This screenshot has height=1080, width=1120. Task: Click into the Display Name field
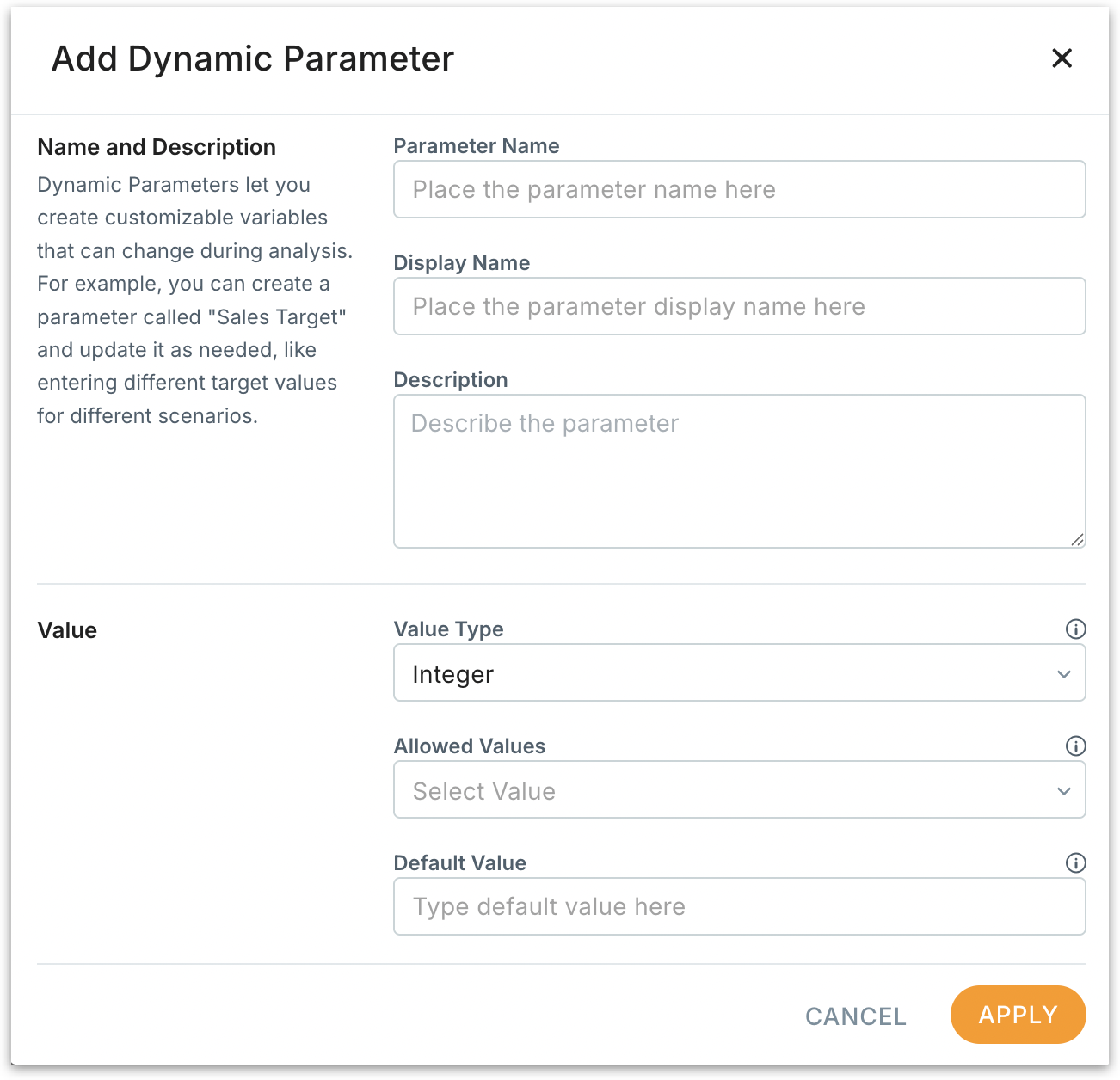click(739, 306)
